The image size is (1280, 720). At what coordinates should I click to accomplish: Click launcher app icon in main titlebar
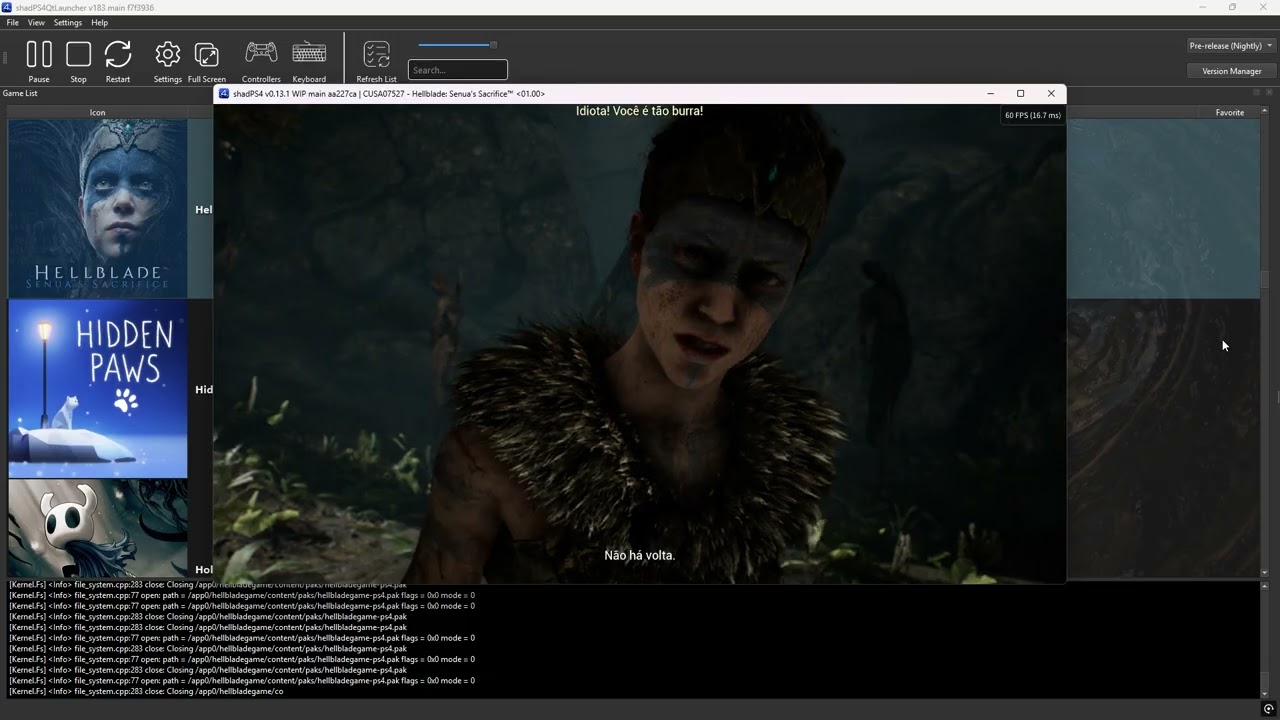tap(7, 7)
